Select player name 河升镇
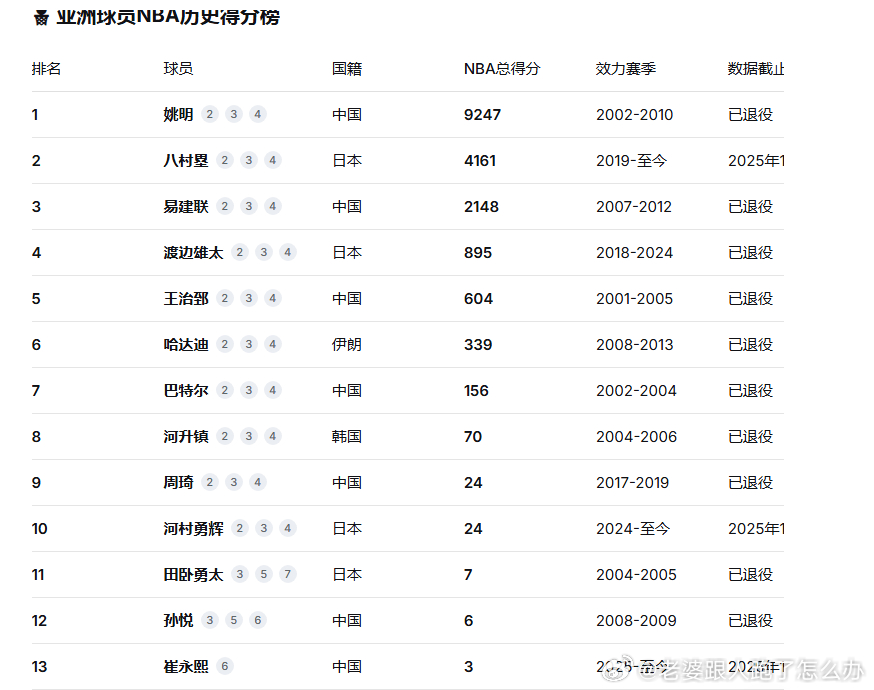Viewport: 874px width, 690px height. [x=186, y=436]
